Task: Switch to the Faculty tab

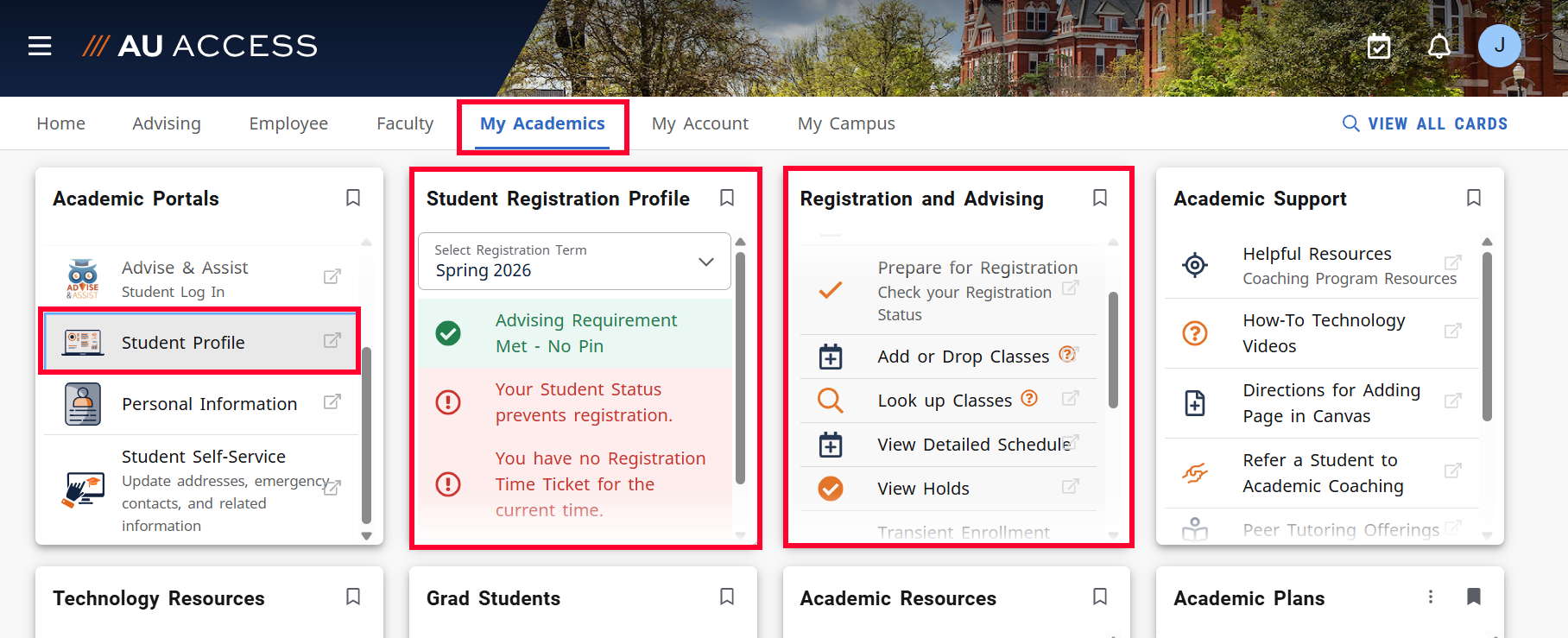Action: click(x=404, y=123)
